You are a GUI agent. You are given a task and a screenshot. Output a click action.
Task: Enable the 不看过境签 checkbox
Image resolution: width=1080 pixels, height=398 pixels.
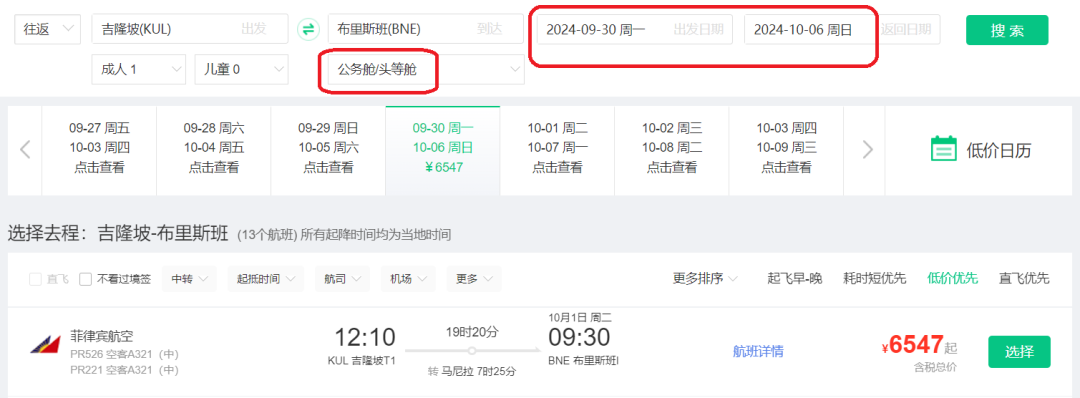pos(85,279)
